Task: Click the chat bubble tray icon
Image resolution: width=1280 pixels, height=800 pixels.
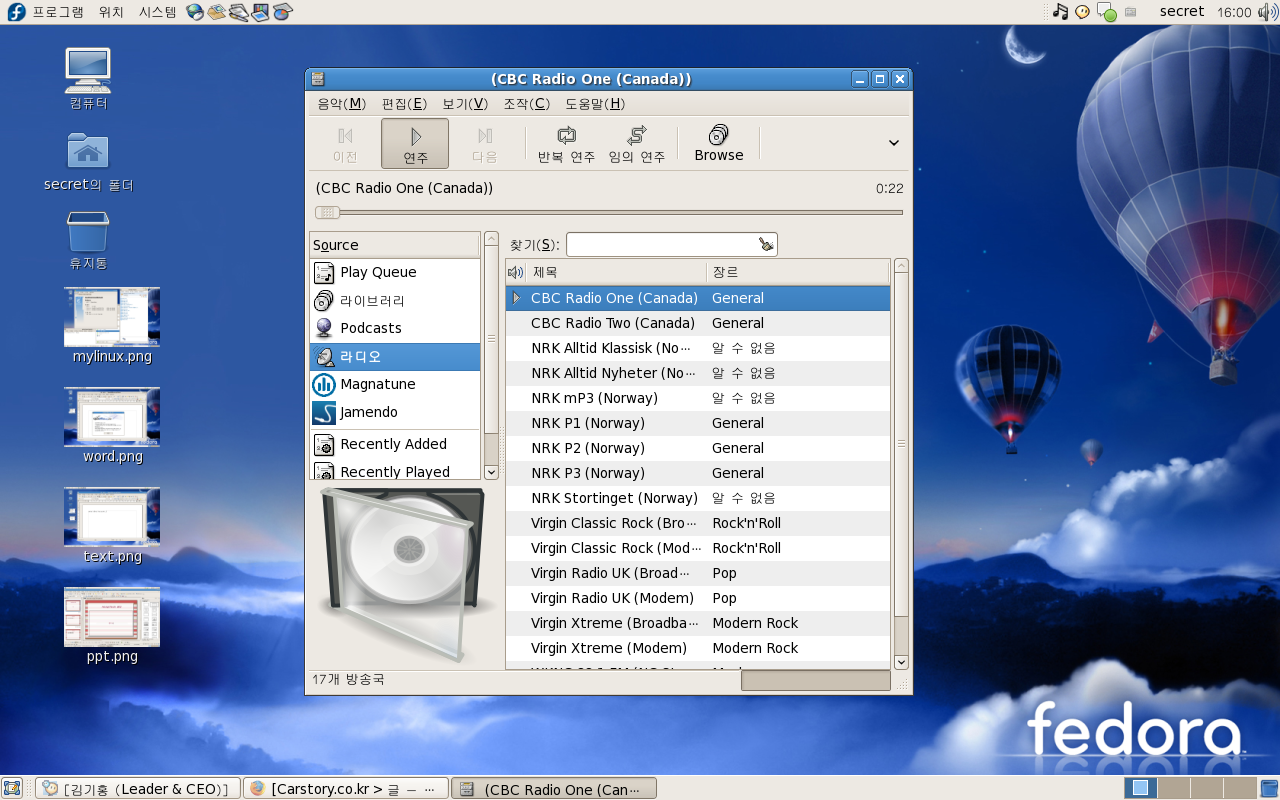Action: click(x=1107, y=13)
